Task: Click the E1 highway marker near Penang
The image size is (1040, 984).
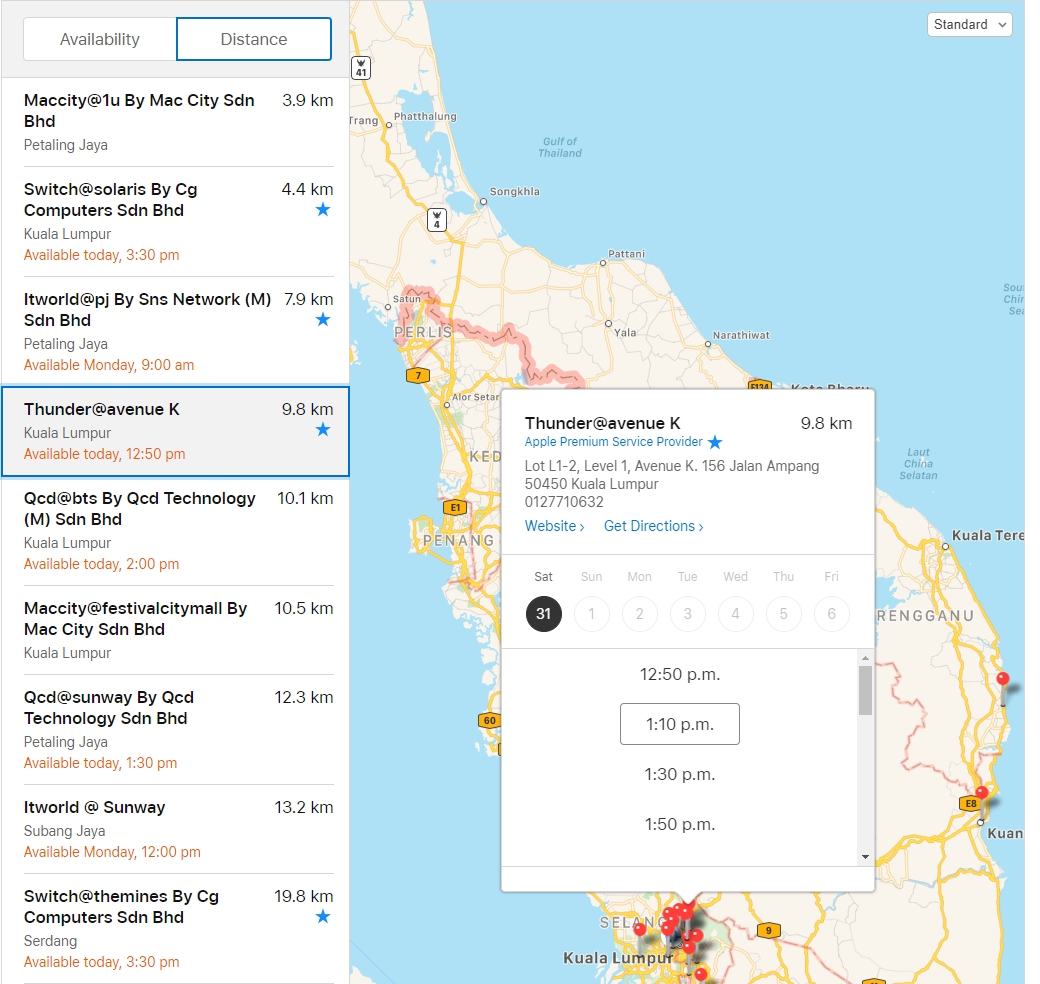Action: pos(456,507)
